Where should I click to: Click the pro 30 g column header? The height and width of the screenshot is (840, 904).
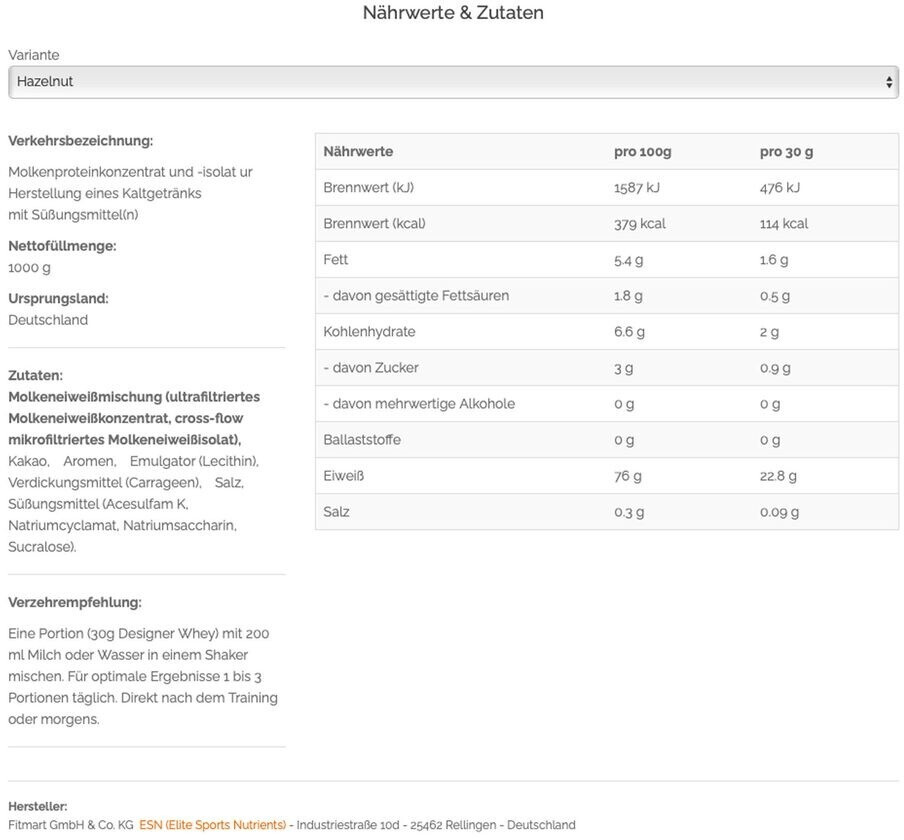(x=786, y=152)
